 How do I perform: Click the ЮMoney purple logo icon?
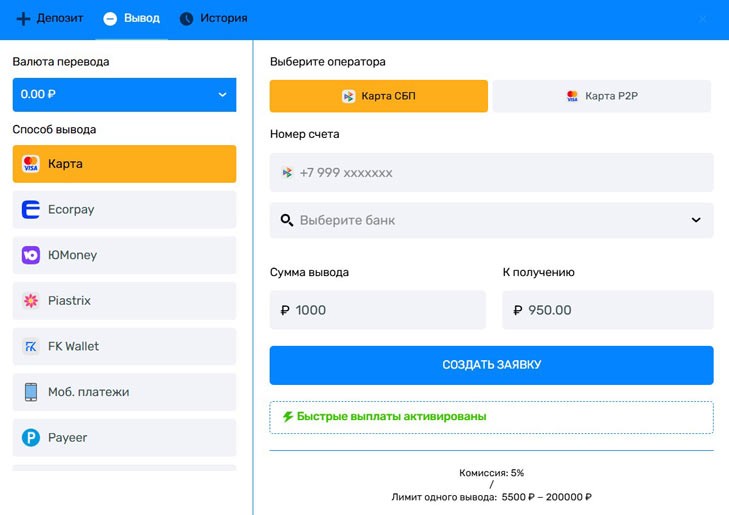point(30,255)
